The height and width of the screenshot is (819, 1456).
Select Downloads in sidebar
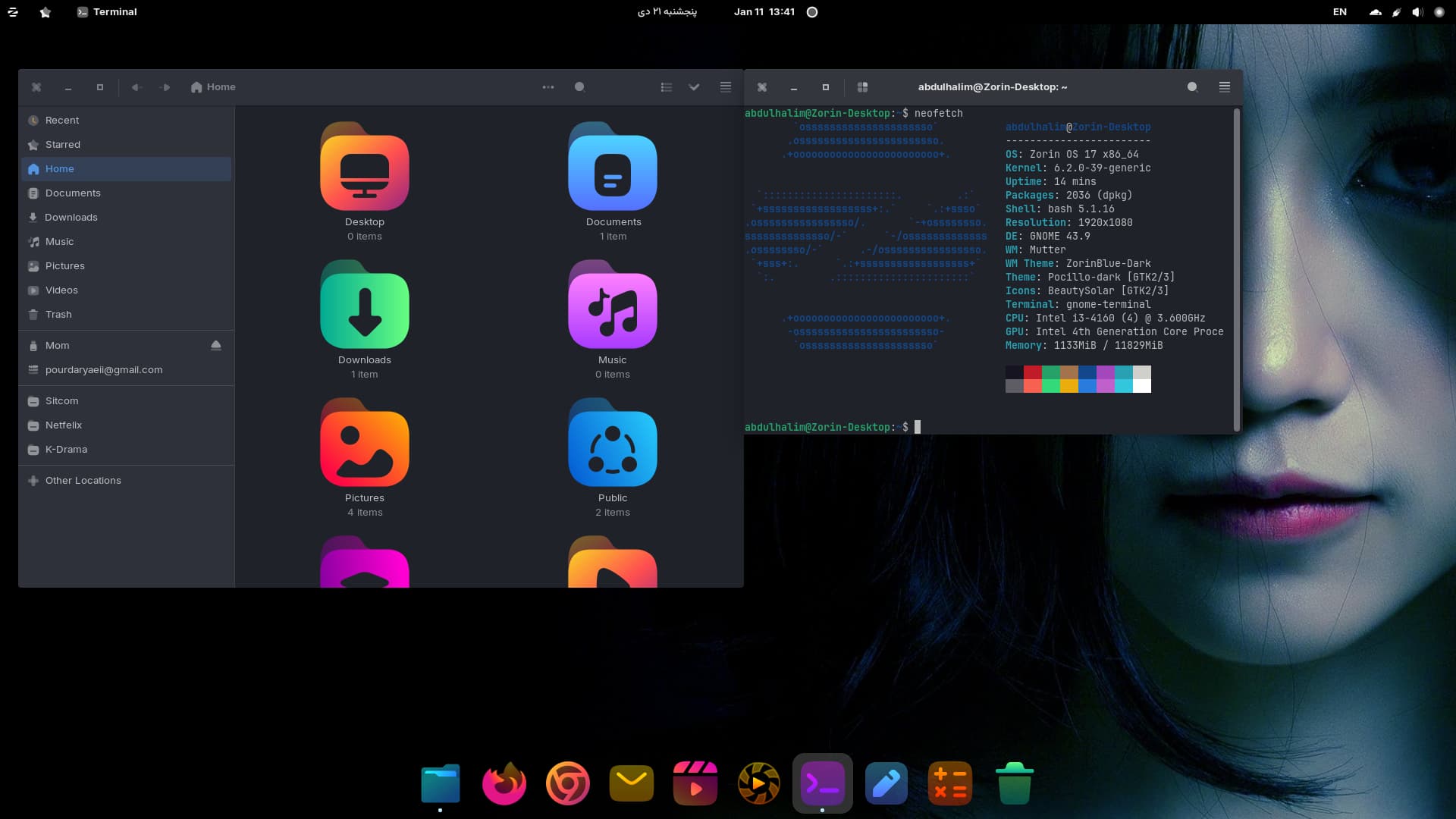pos(71,218)
